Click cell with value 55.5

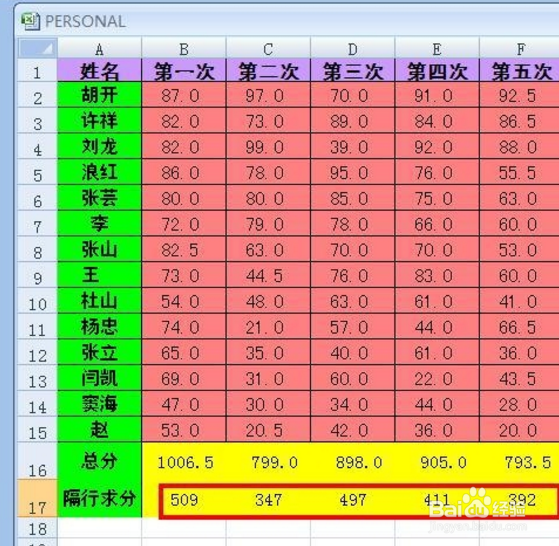(520, 172)
